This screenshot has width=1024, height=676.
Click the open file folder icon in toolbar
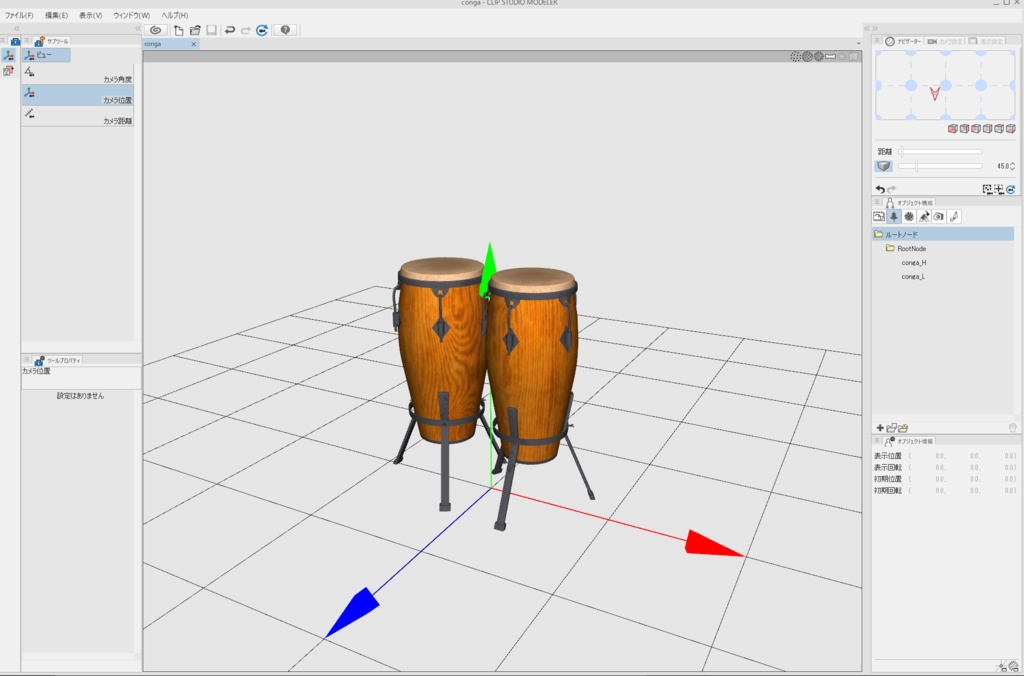195,30
